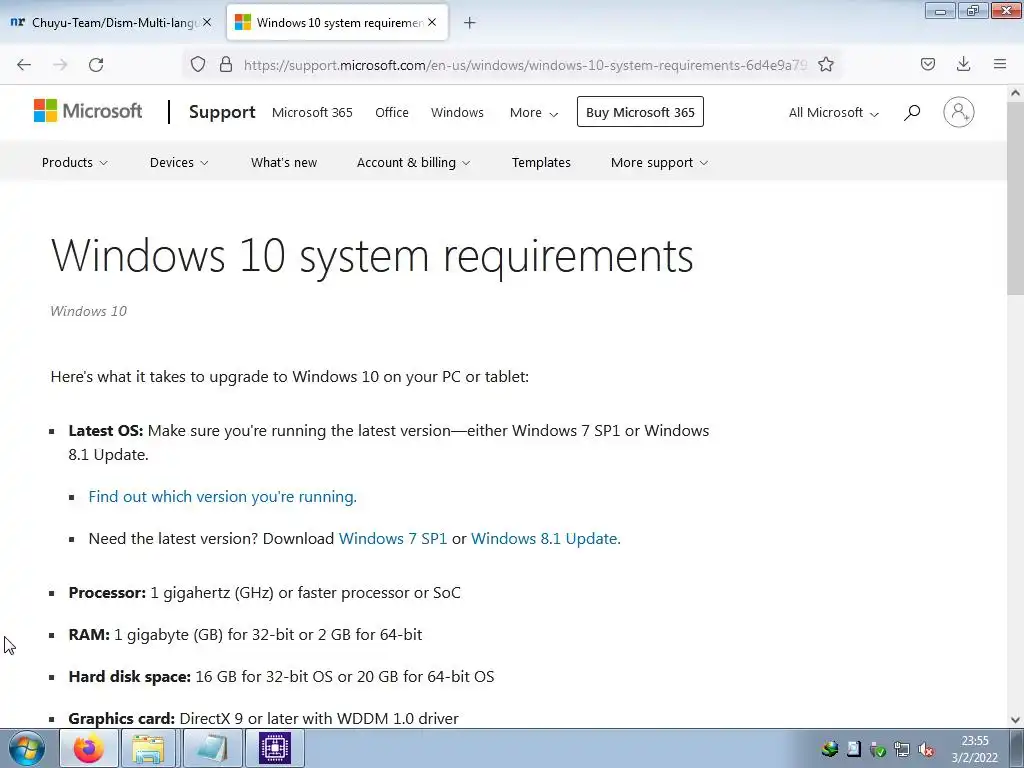
Task: Click the 'Graphics card:' requirement line
Action: 263,718
